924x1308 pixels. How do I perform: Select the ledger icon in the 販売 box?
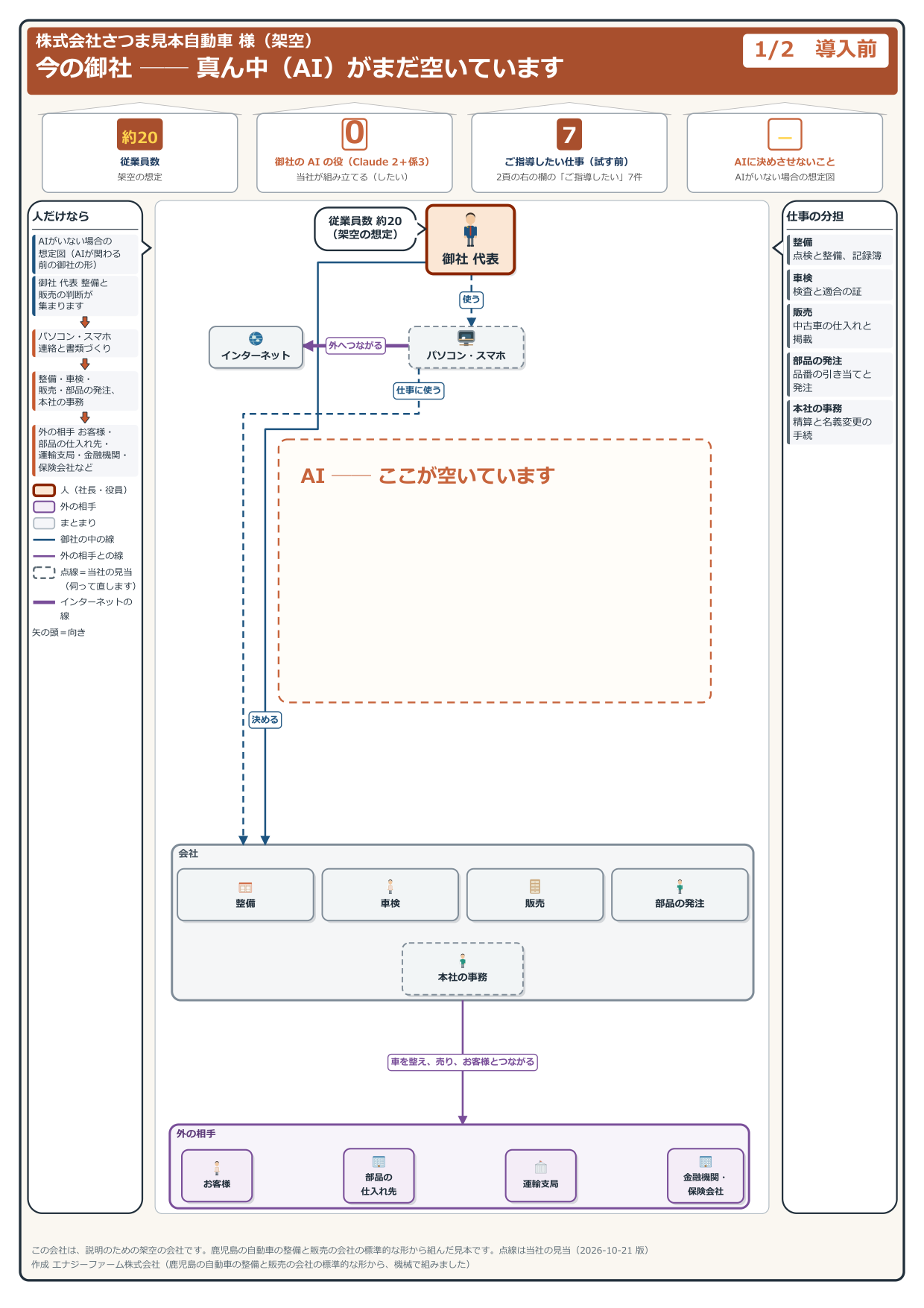point(535,886)
